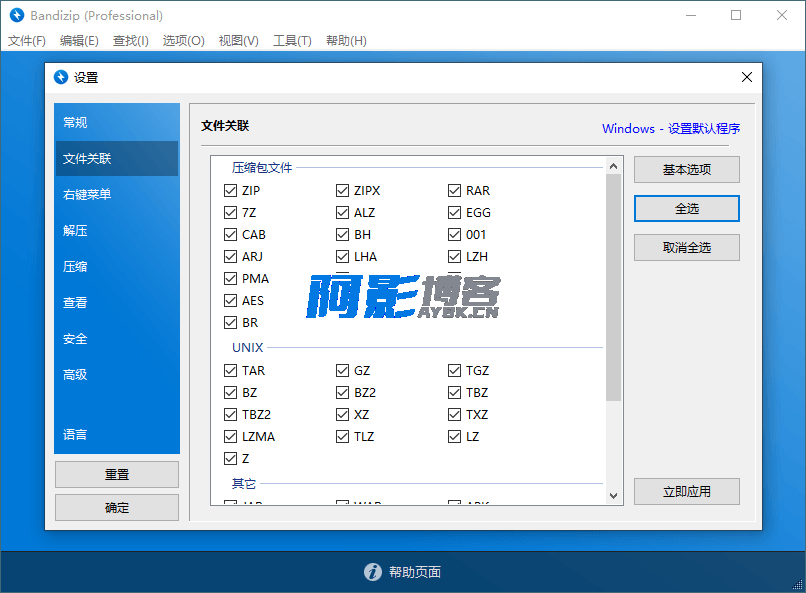The height and width of the screenshot is (593, 806).
Task: Click the file list scroll up arrow
Action: pyautogui.click(x=613, y=166)
